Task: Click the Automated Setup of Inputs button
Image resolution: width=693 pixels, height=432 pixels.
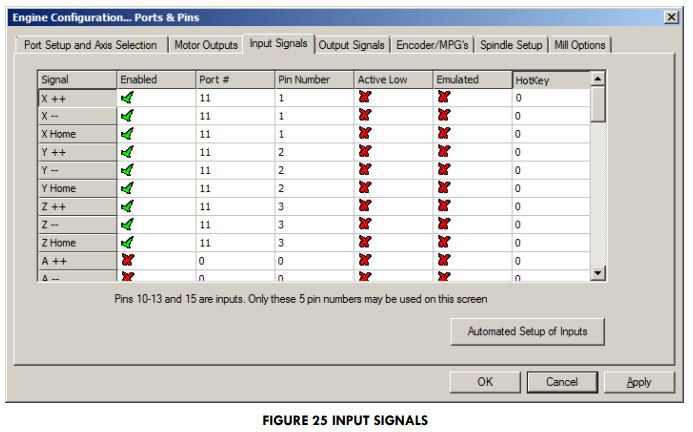Action: (527, 331)
